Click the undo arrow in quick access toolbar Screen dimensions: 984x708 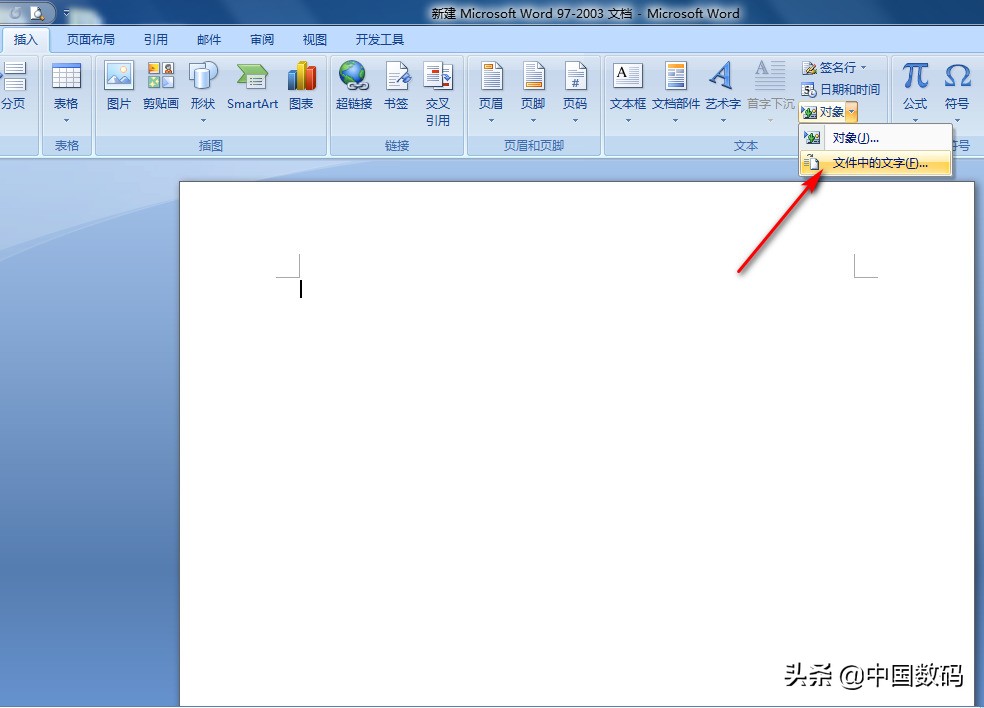(x=16, y=13)
